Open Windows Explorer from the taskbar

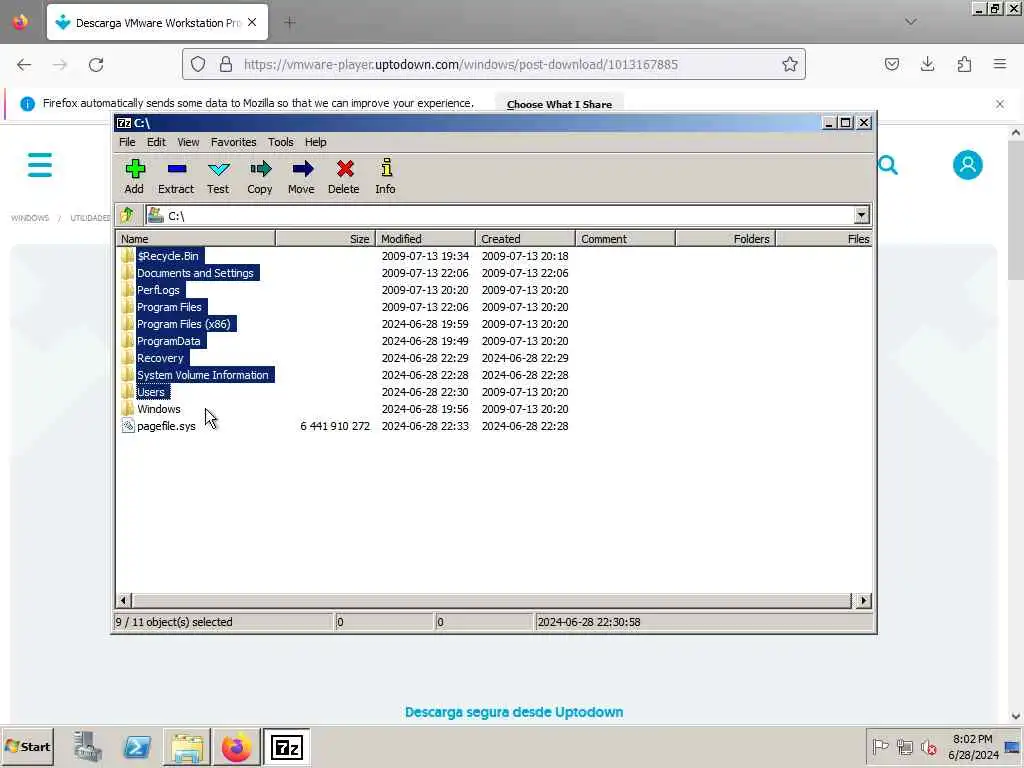187,747
